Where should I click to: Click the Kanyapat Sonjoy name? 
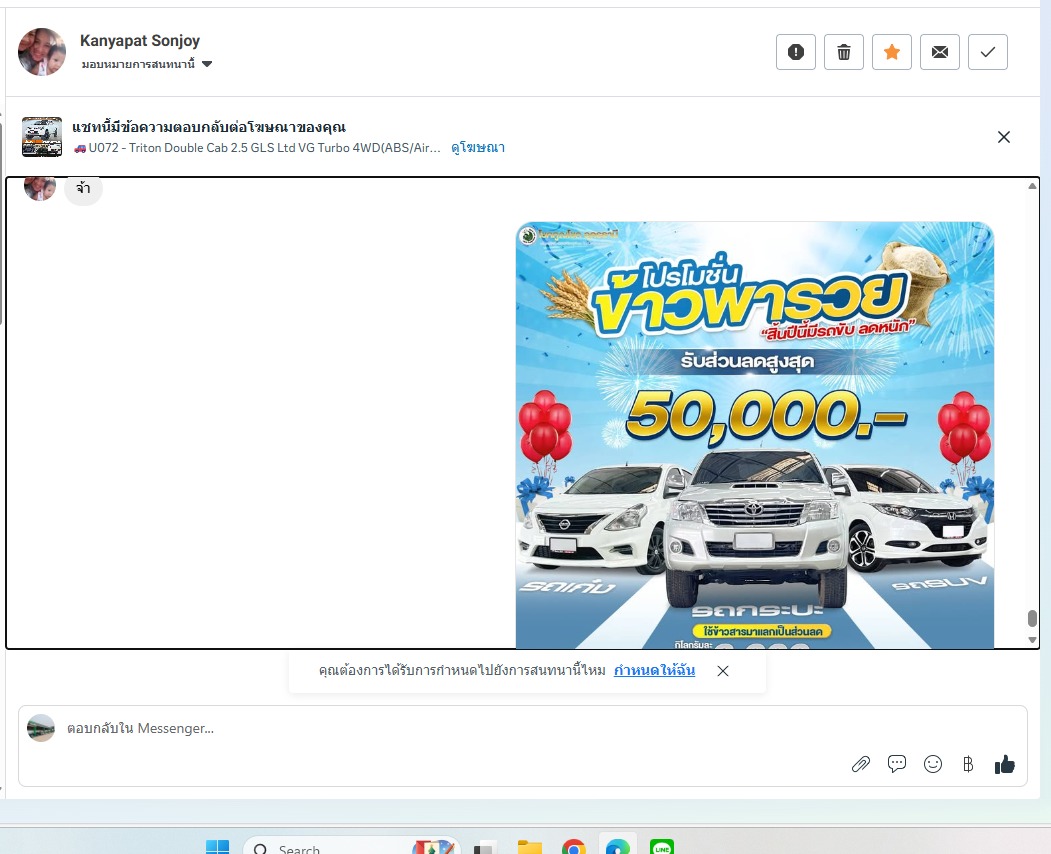tap(140, 41)
